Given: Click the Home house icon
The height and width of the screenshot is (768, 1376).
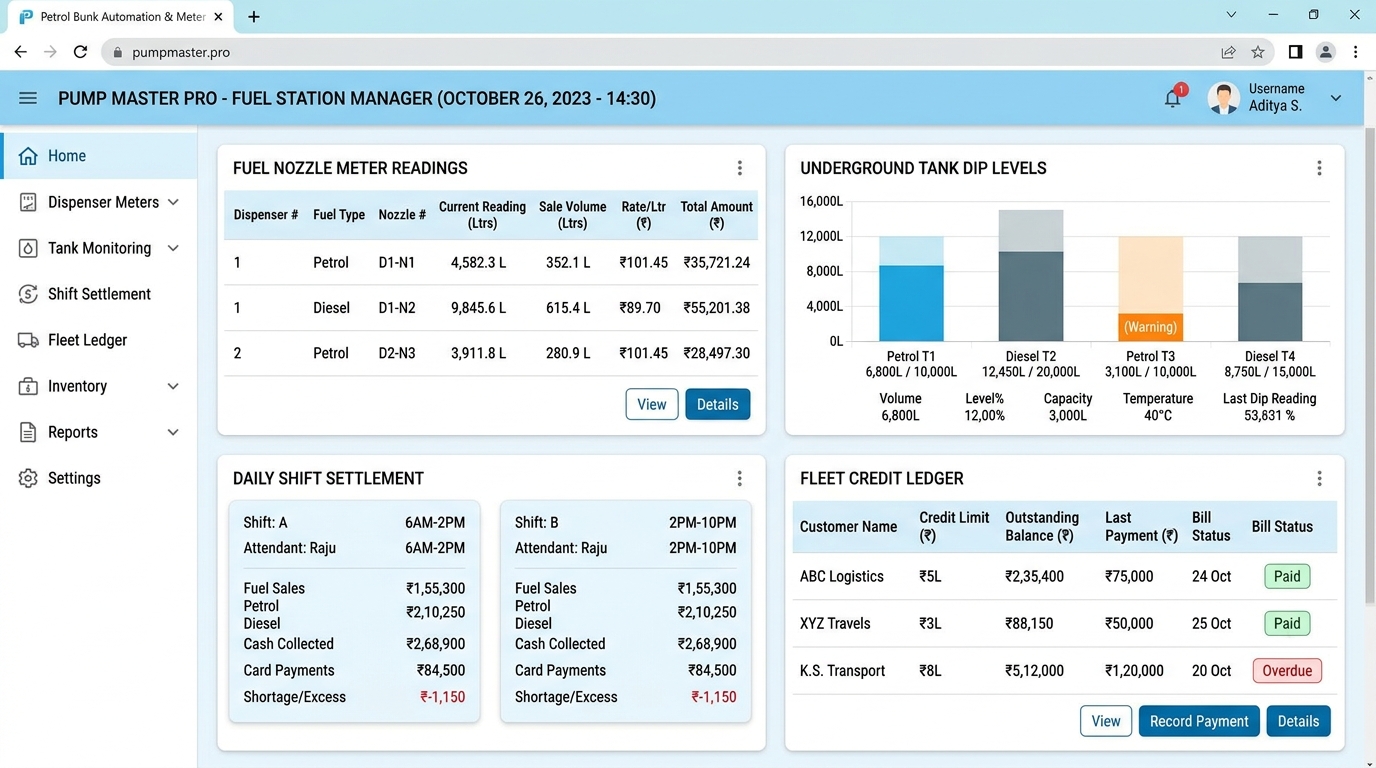Looking at the screenshot, I should [28, 156].
